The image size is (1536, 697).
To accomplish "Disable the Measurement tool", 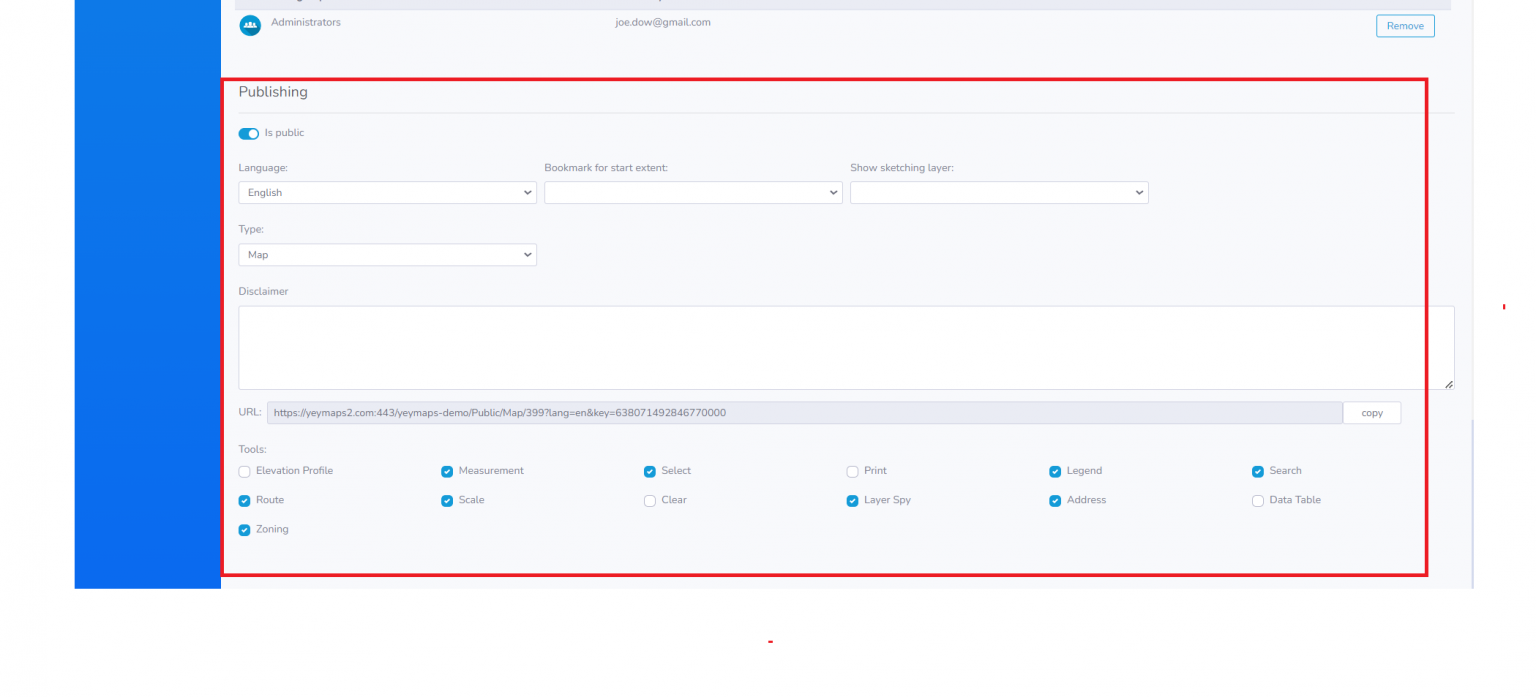I will [x=447, y=471].
